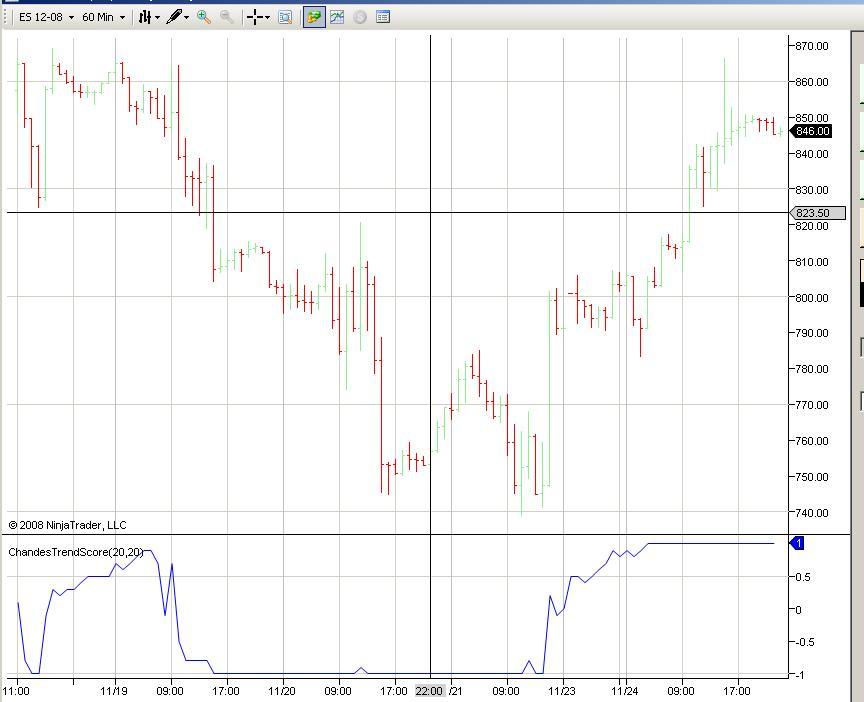
Task: Click the greyed circular strategies icon
Action: tap(360, 17)
